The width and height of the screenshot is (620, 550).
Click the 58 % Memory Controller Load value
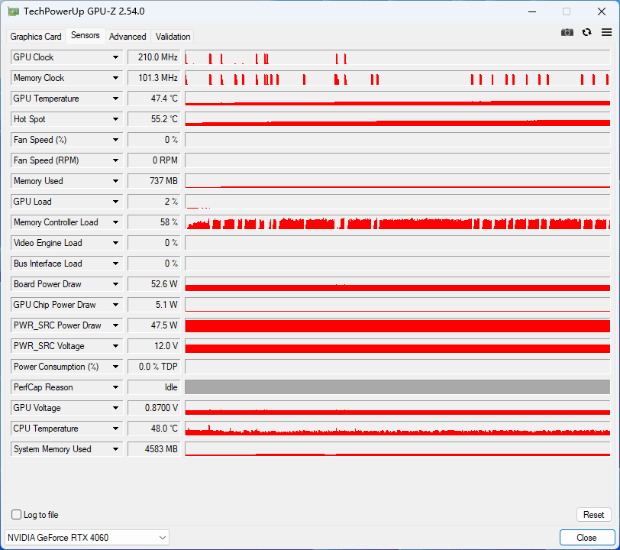coord(153,222)
